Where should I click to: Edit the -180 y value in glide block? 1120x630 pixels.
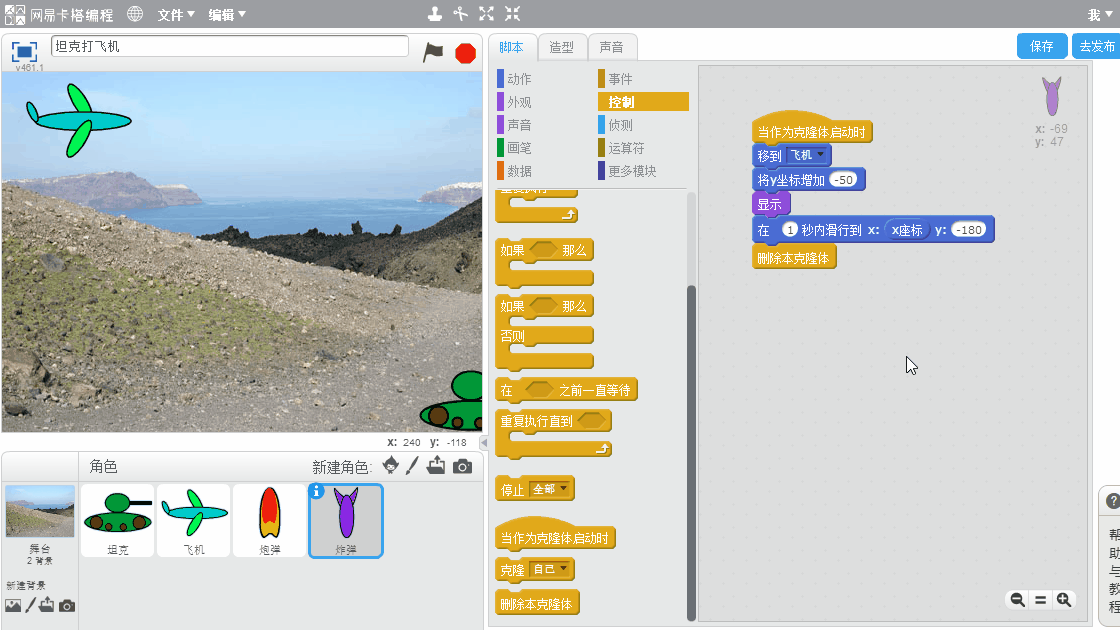tap(969, 230)
